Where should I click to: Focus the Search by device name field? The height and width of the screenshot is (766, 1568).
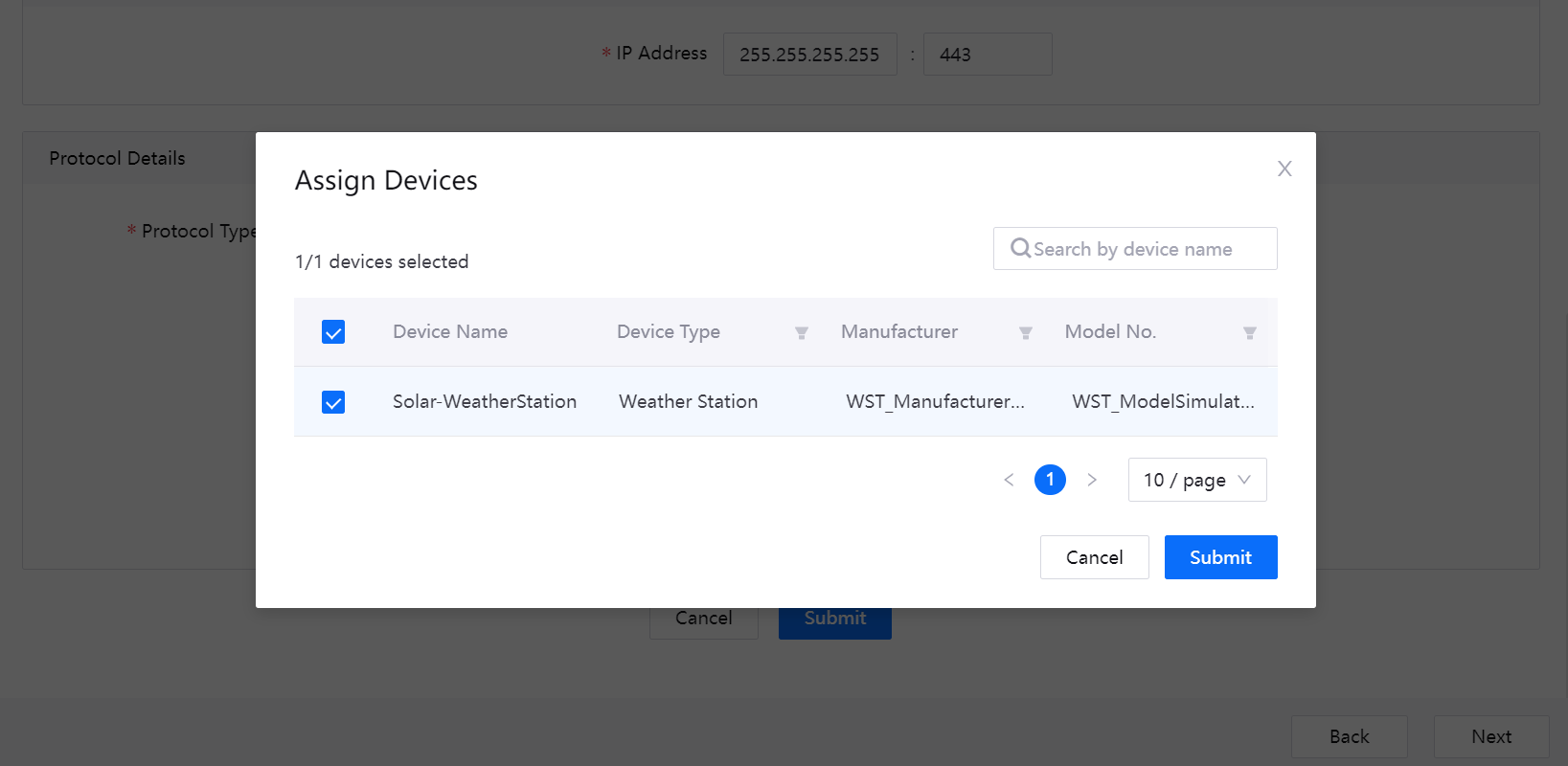coord(1135,249)
